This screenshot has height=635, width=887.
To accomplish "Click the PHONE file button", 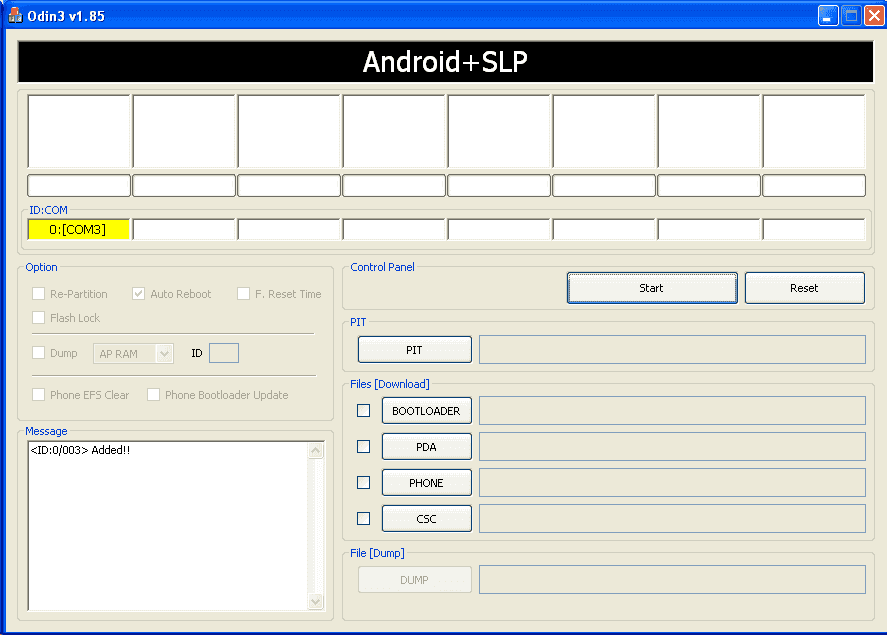I will [427, 482].
